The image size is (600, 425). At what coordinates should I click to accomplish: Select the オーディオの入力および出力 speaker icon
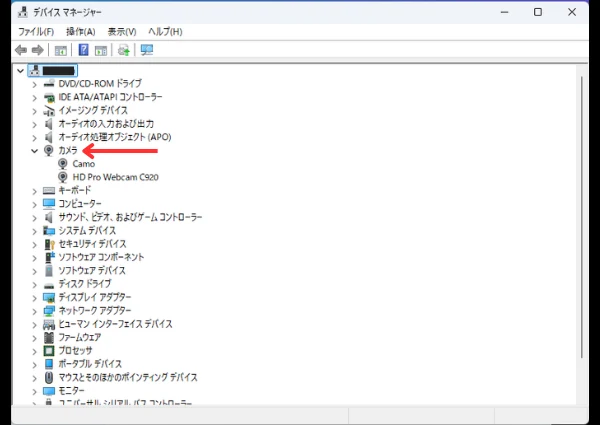click(x=49, y=124)
